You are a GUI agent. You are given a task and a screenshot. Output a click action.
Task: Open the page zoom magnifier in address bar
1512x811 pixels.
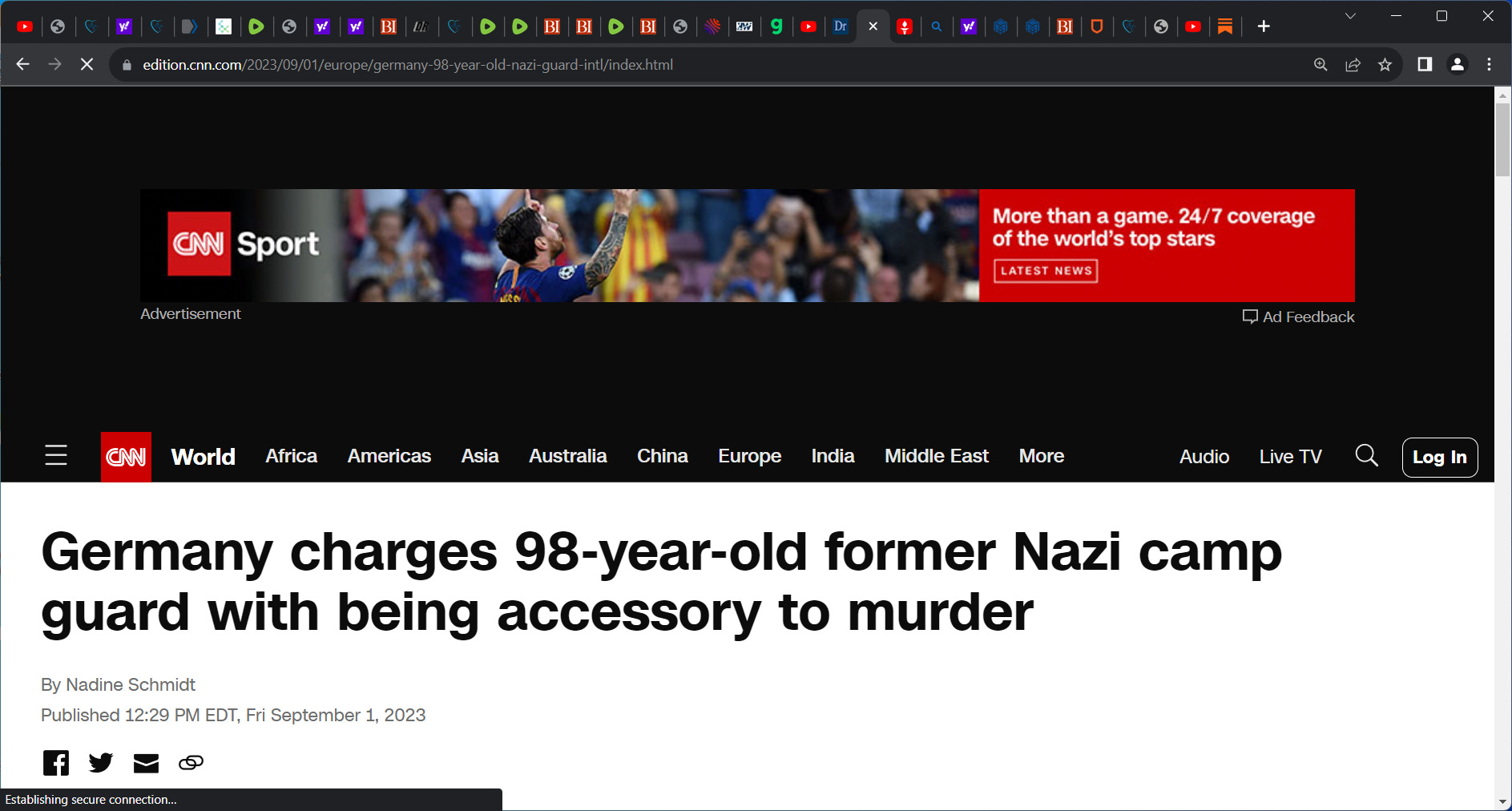[1320, 65]
